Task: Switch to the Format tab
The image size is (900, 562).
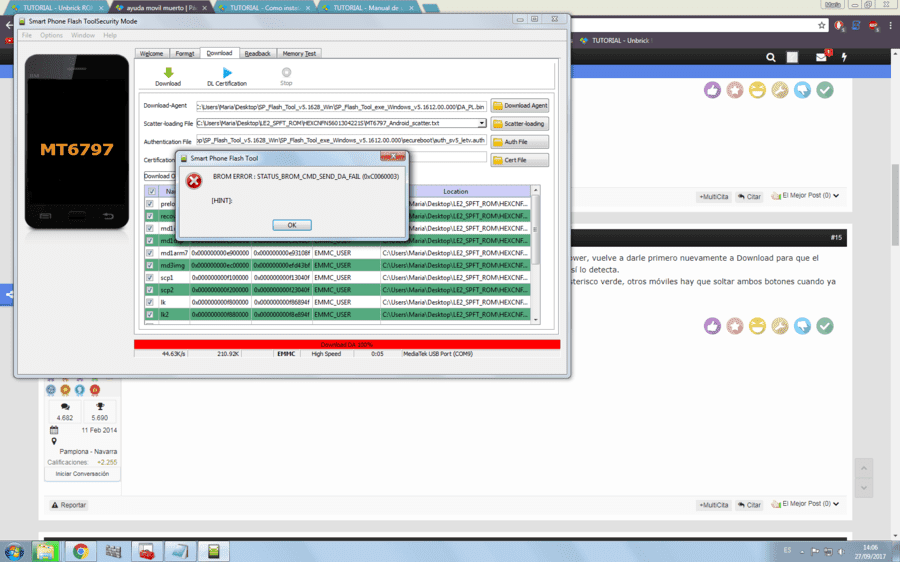Action: click(x=185, y=53)
